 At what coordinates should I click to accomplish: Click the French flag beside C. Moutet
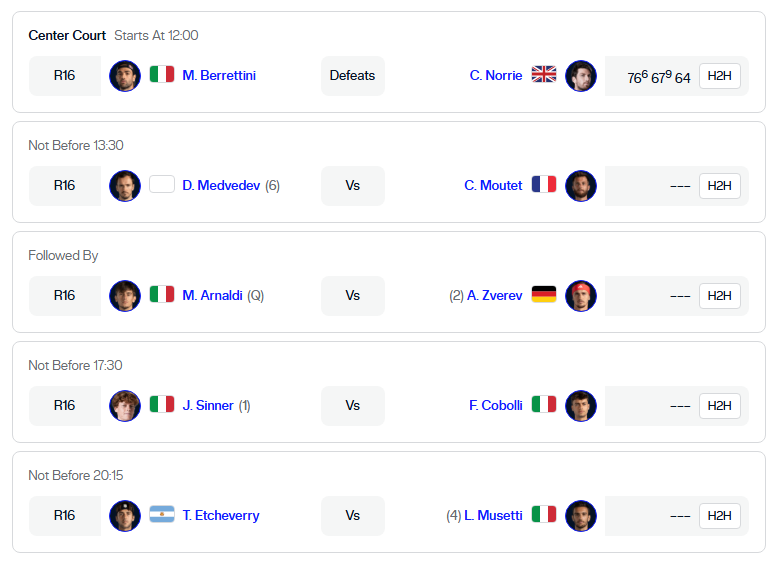tap(544, 185)
